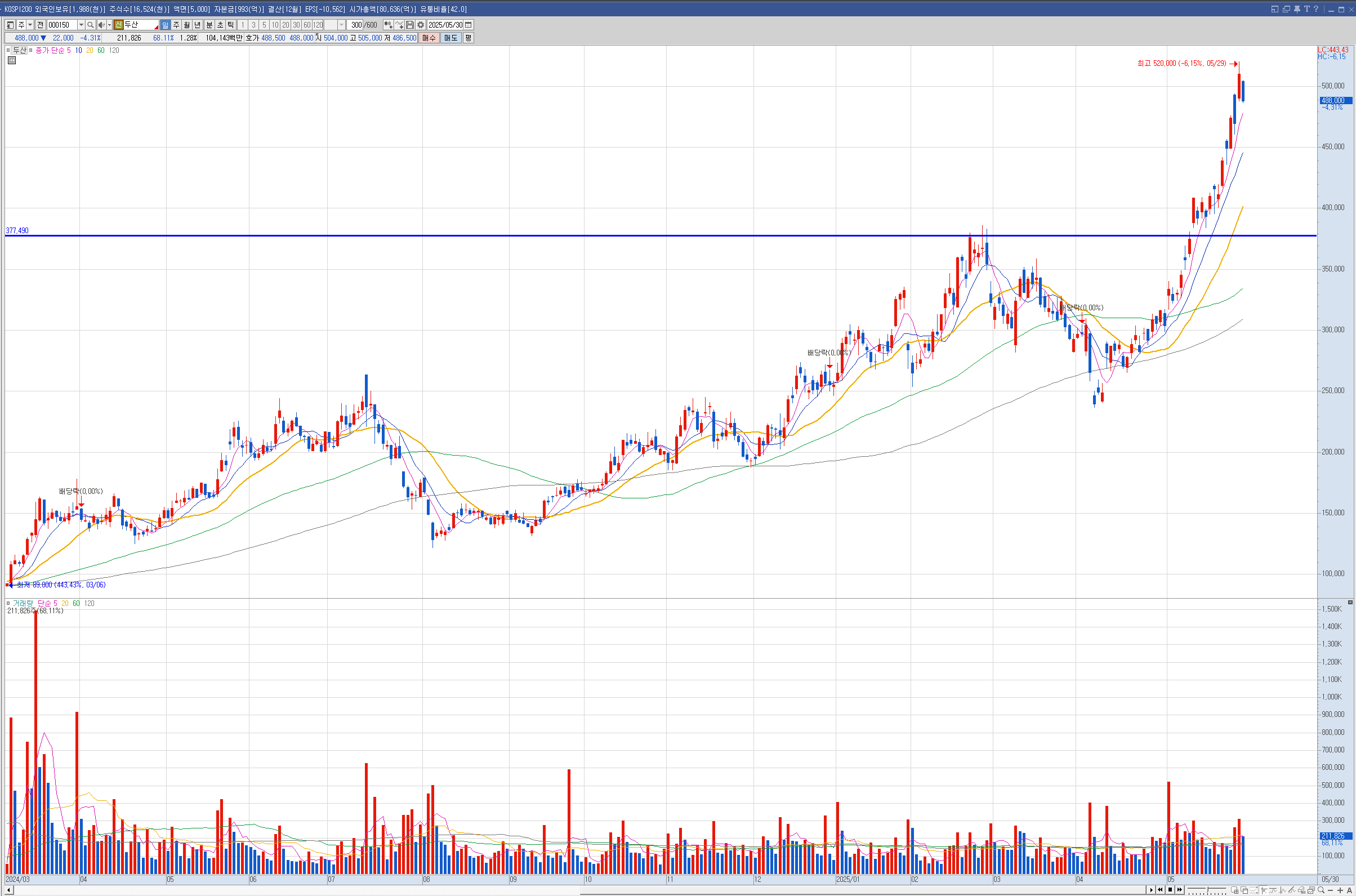Switch to 주 (weekly) chart period
Screen dimensions: 1356x896
pyautogui.click(x=176, y=25)
